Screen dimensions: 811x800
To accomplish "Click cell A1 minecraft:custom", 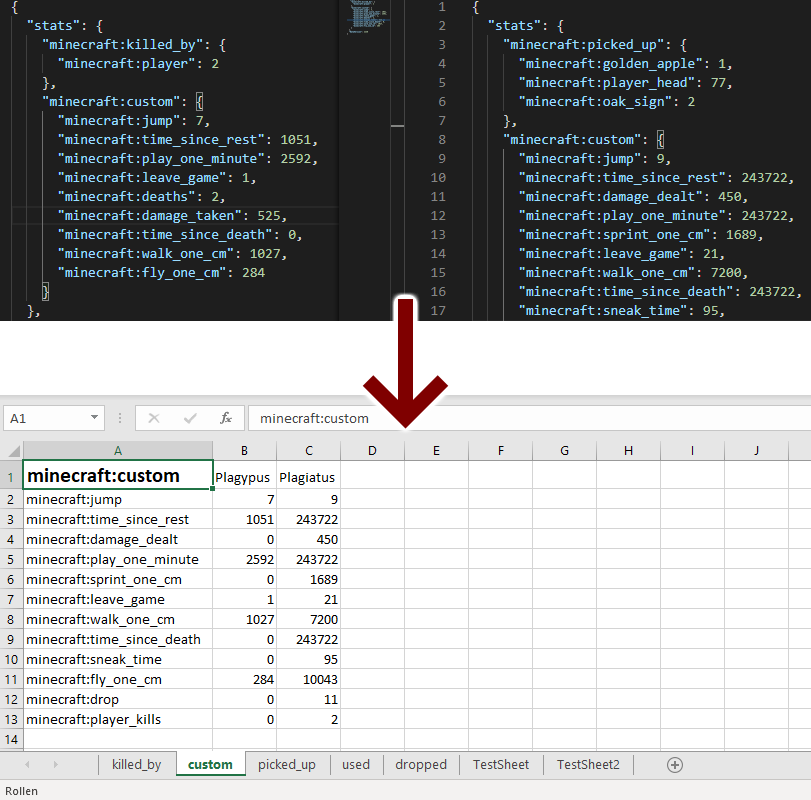I will coord(118,475).
